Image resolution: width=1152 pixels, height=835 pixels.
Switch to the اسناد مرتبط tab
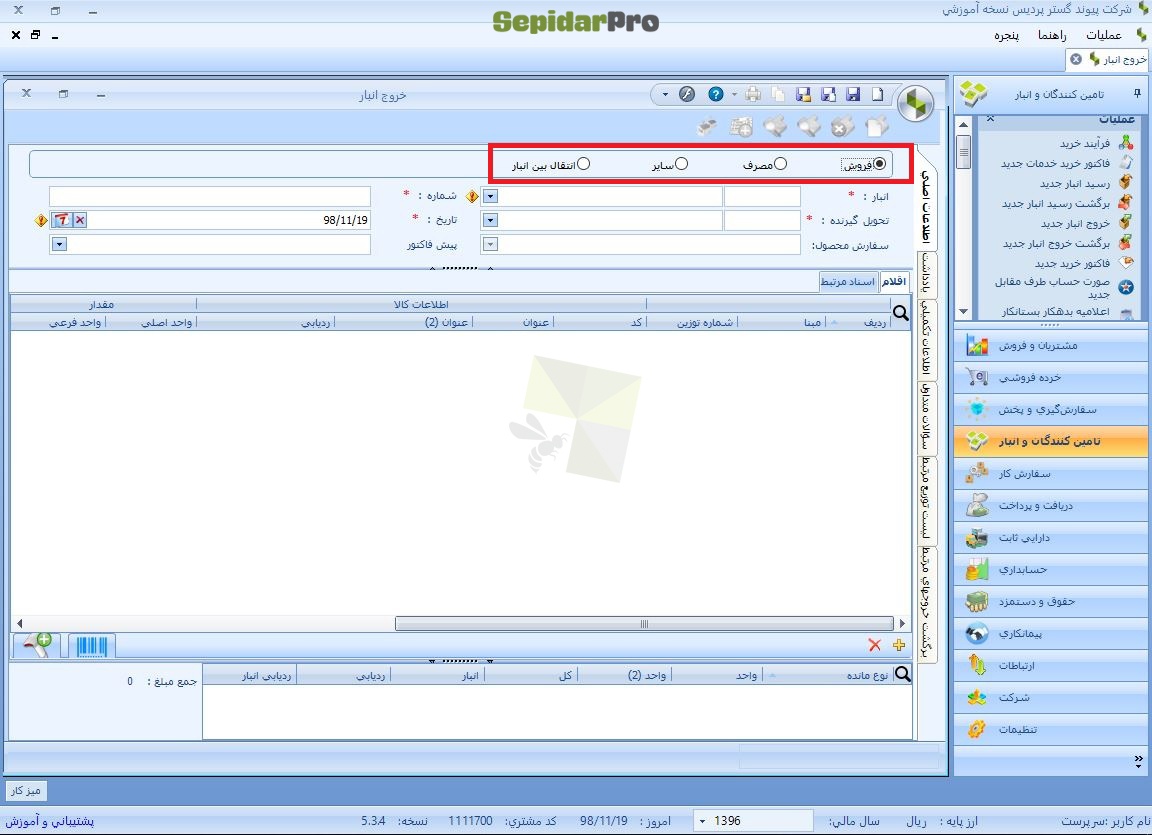pyautogui.click(x=848, y=281)
